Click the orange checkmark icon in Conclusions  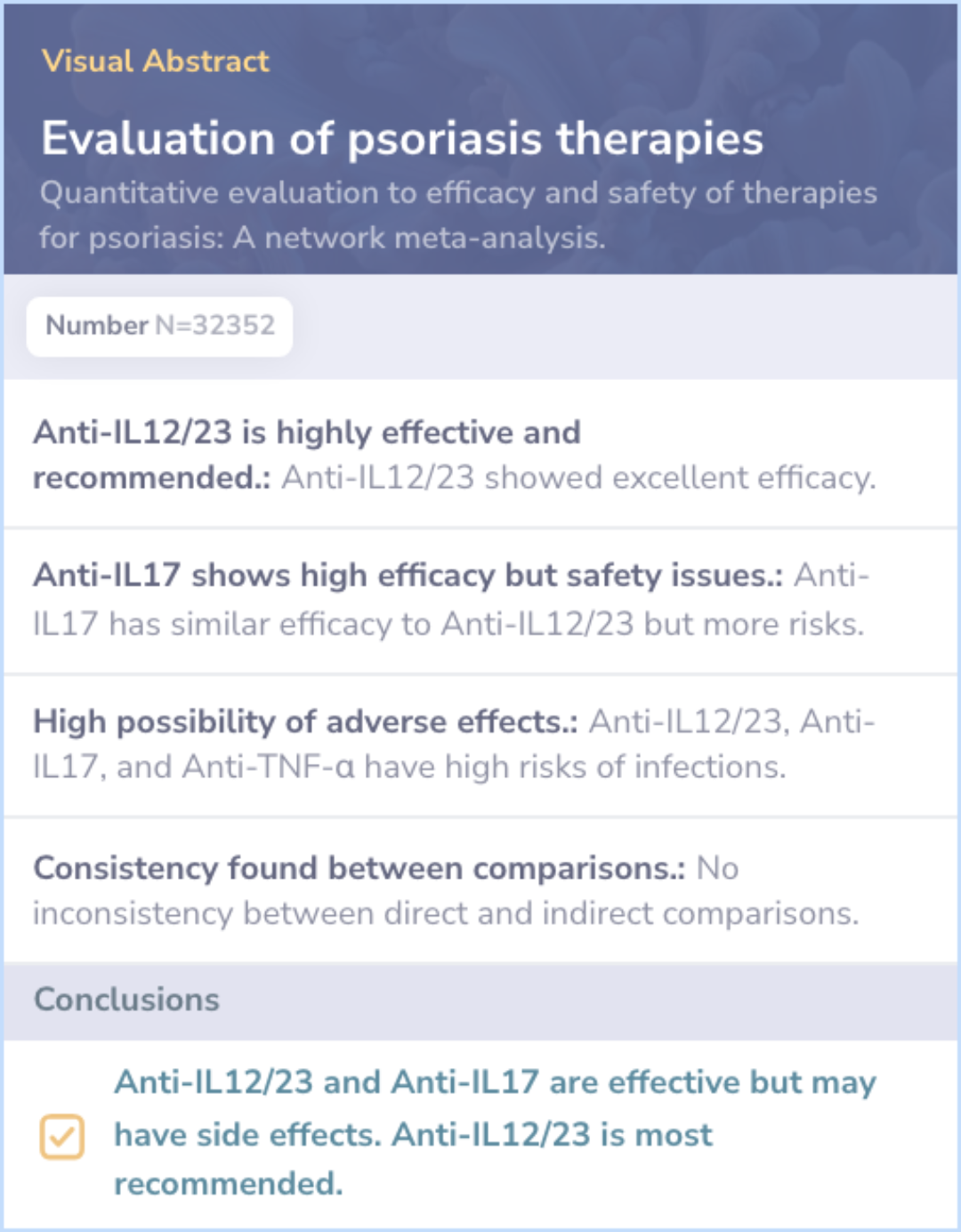(61, 1137)
